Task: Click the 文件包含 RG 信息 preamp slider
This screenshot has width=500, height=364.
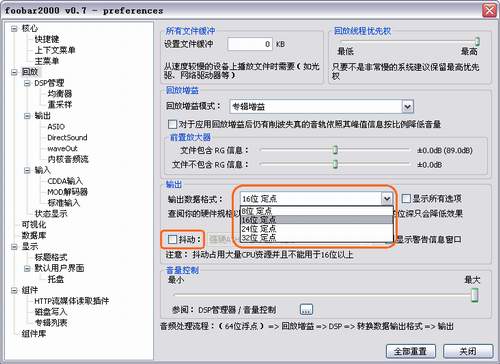Action: tap(335, 150)
